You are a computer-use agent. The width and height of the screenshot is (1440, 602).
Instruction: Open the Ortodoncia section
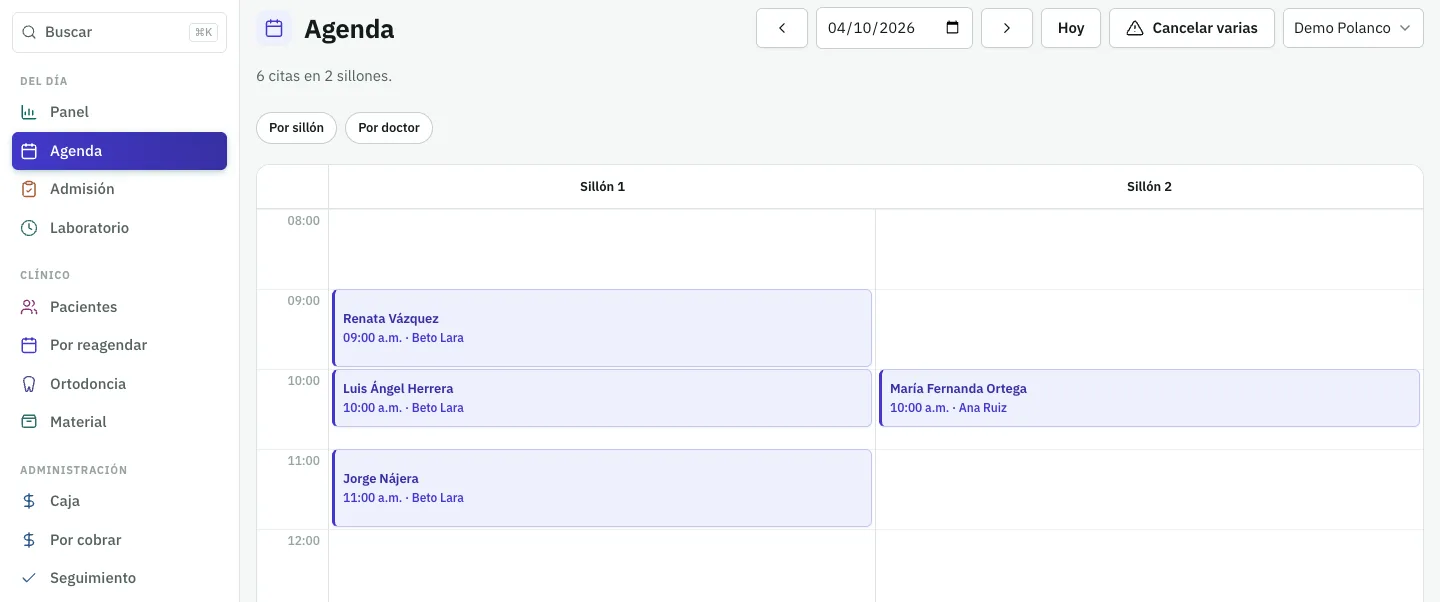(120, 384)
